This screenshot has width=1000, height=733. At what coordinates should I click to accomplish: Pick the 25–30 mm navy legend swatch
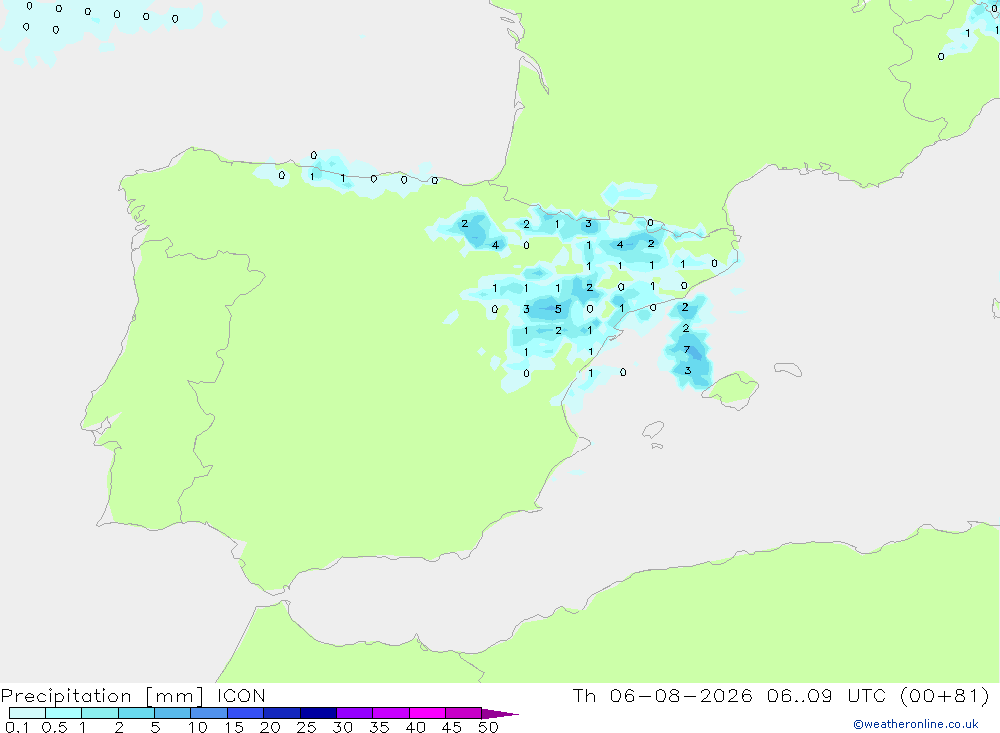[x=318, y=713]
